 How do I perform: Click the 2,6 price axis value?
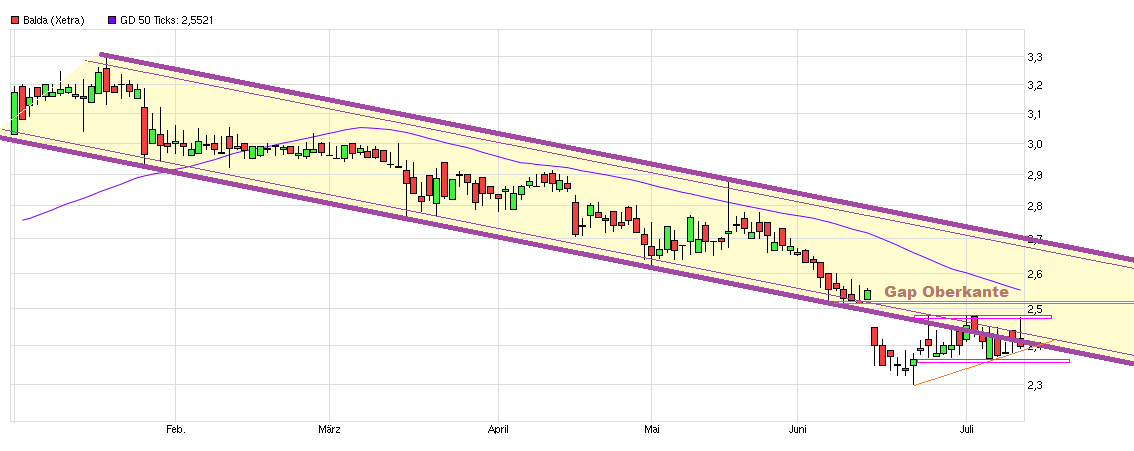pyautogui.click(x=1036, y=274)
